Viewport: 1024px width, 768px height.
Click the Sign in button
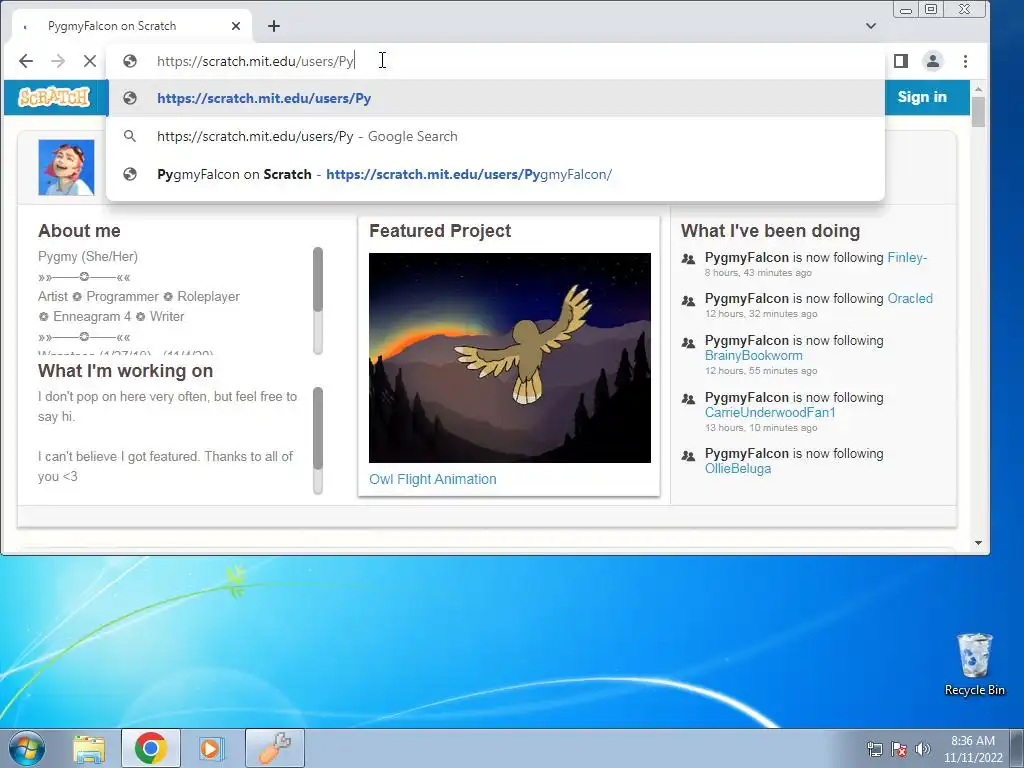tap(921, 97)
